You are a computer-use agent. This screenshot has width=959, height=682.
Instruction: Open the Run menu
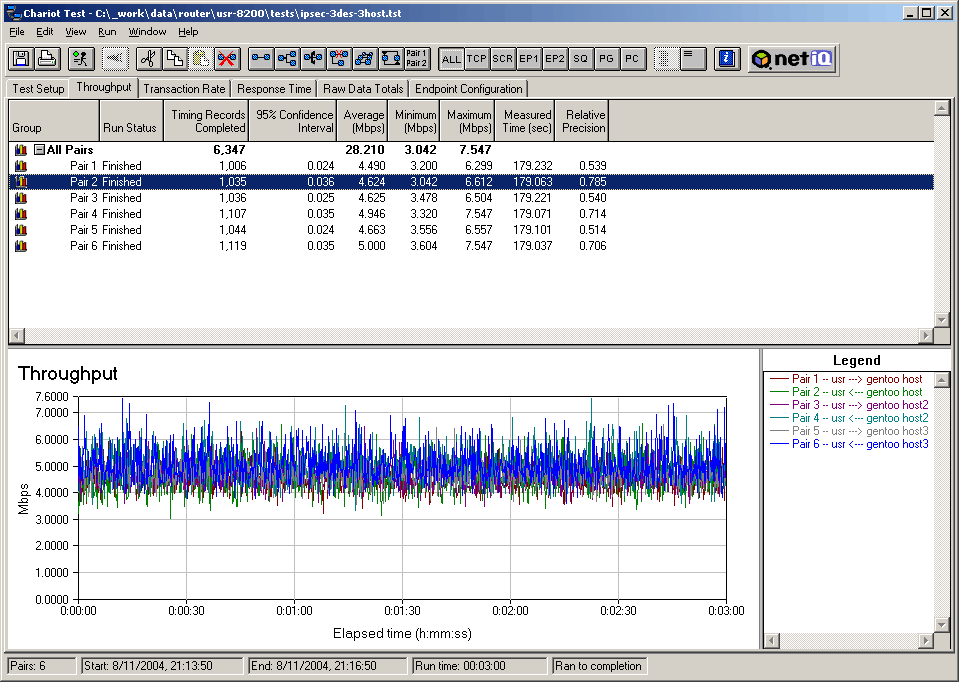pos(107,32)
